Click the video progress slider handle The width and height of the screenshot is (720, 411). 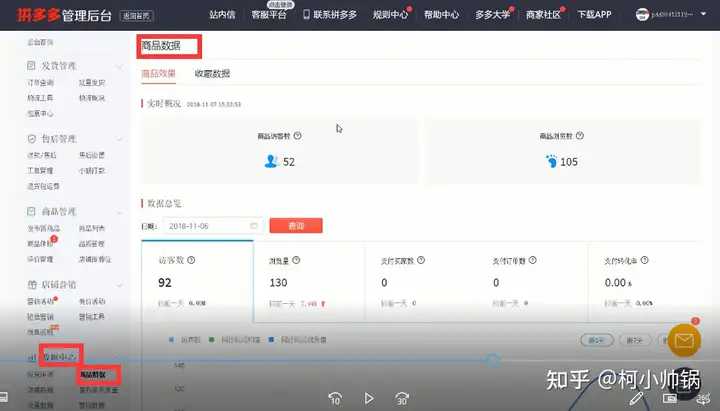click(493, 360)
